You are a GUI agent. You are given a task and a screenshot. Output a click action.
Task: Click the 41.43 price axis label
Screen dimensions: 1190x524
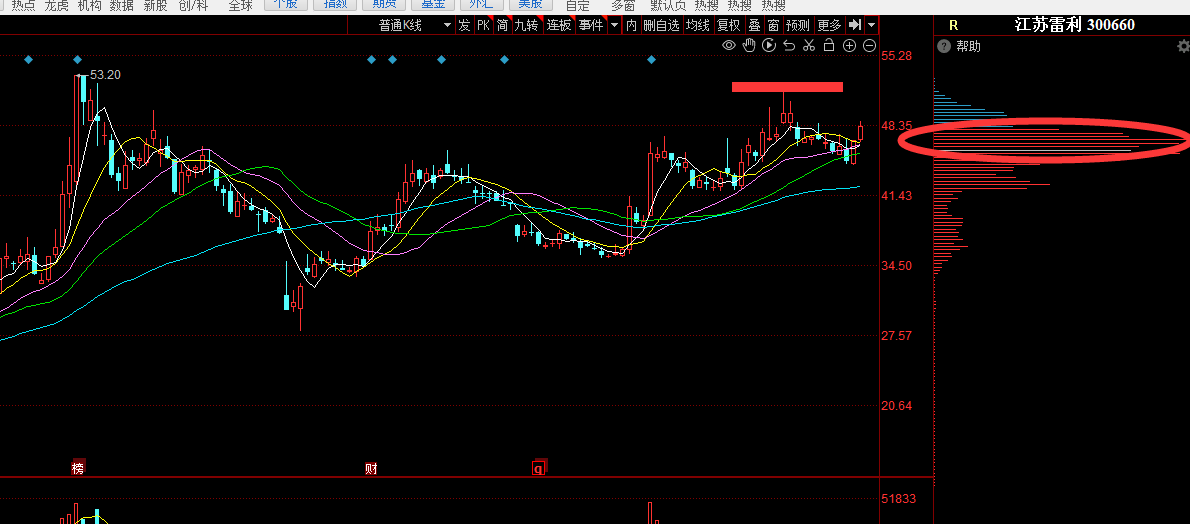(898, 195)
